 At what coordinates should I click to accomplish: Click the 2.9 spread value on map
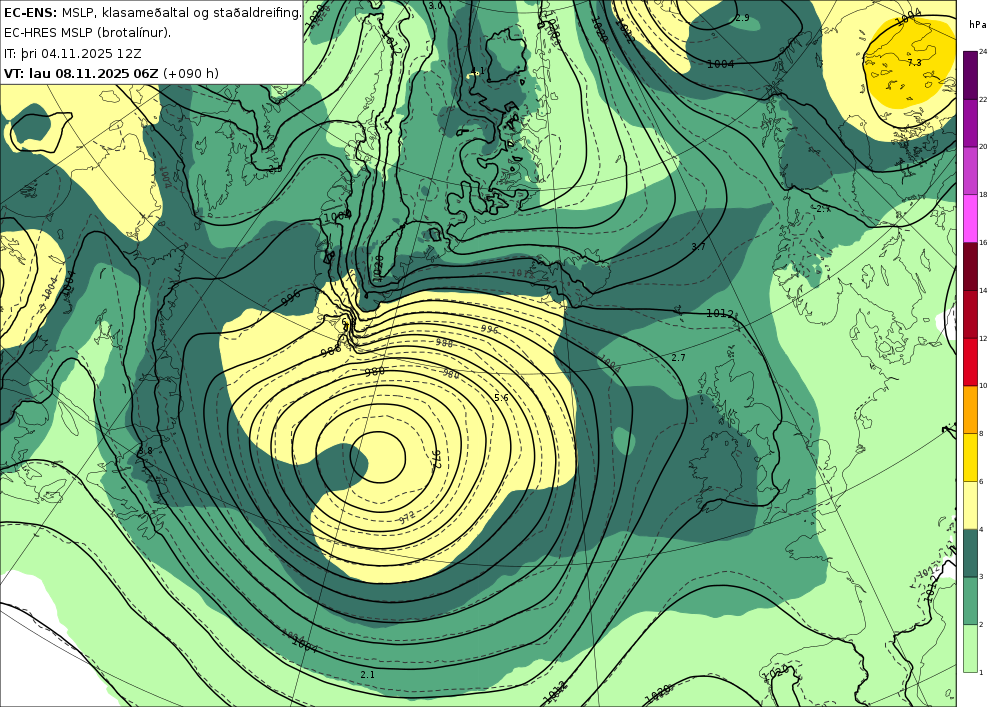click(742, 18)
